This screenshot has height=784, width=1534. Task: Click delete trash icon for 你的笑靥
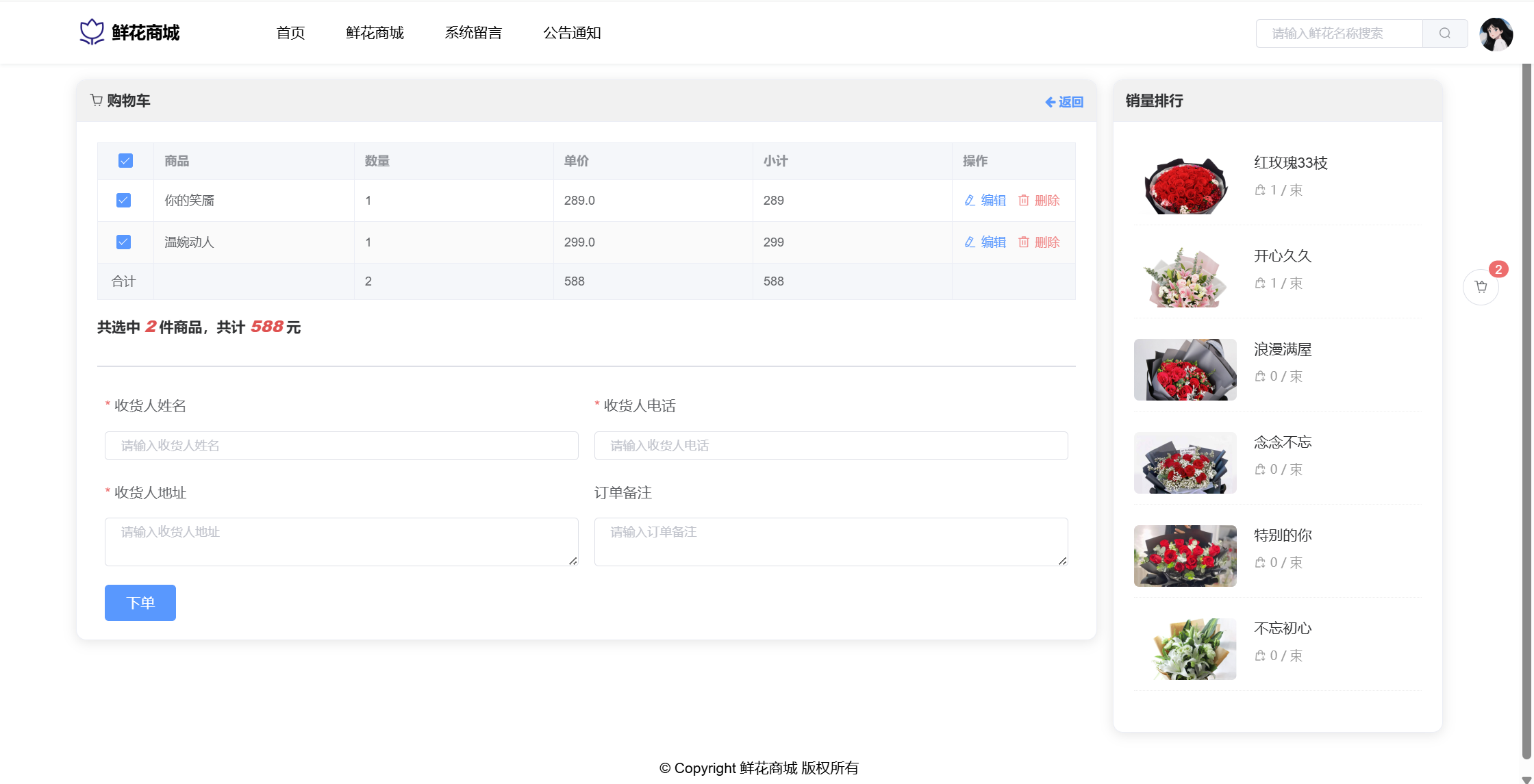tap(1024, 201)
